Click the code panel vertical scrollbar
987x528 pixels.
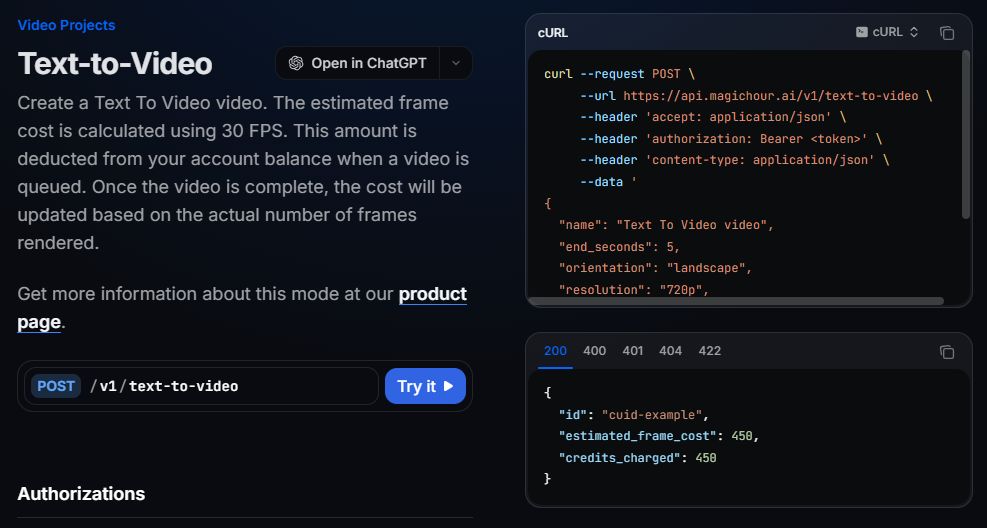pyautogui.click(x=965, y=135)
